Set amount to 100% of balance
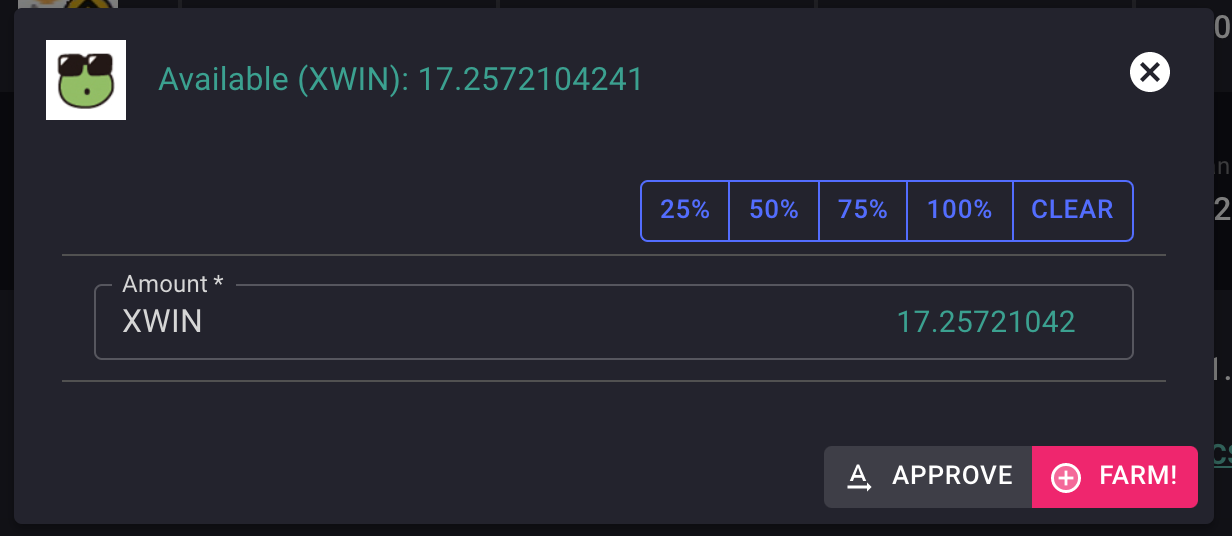The image size is (1232, 536). click(x=960, y=210)
